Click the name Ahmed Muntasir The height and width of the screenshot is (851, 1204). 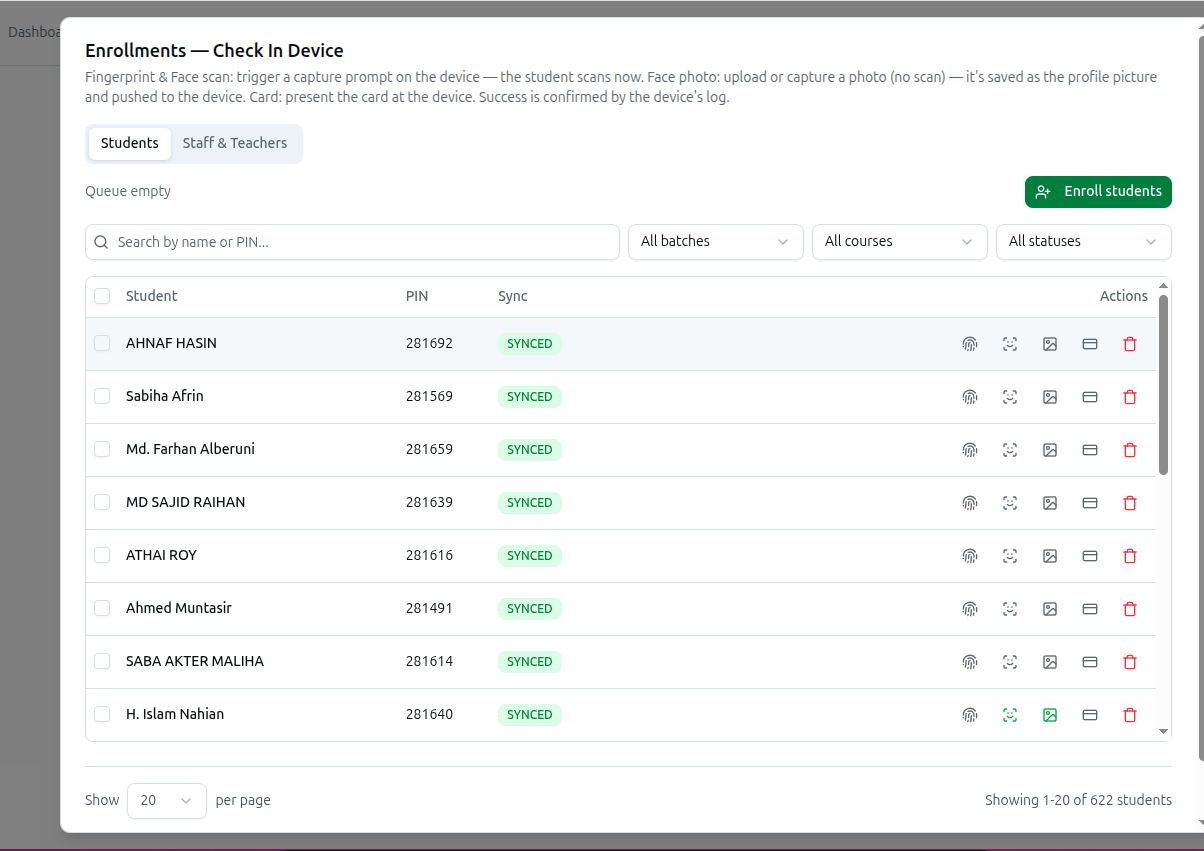pos(179,608)
